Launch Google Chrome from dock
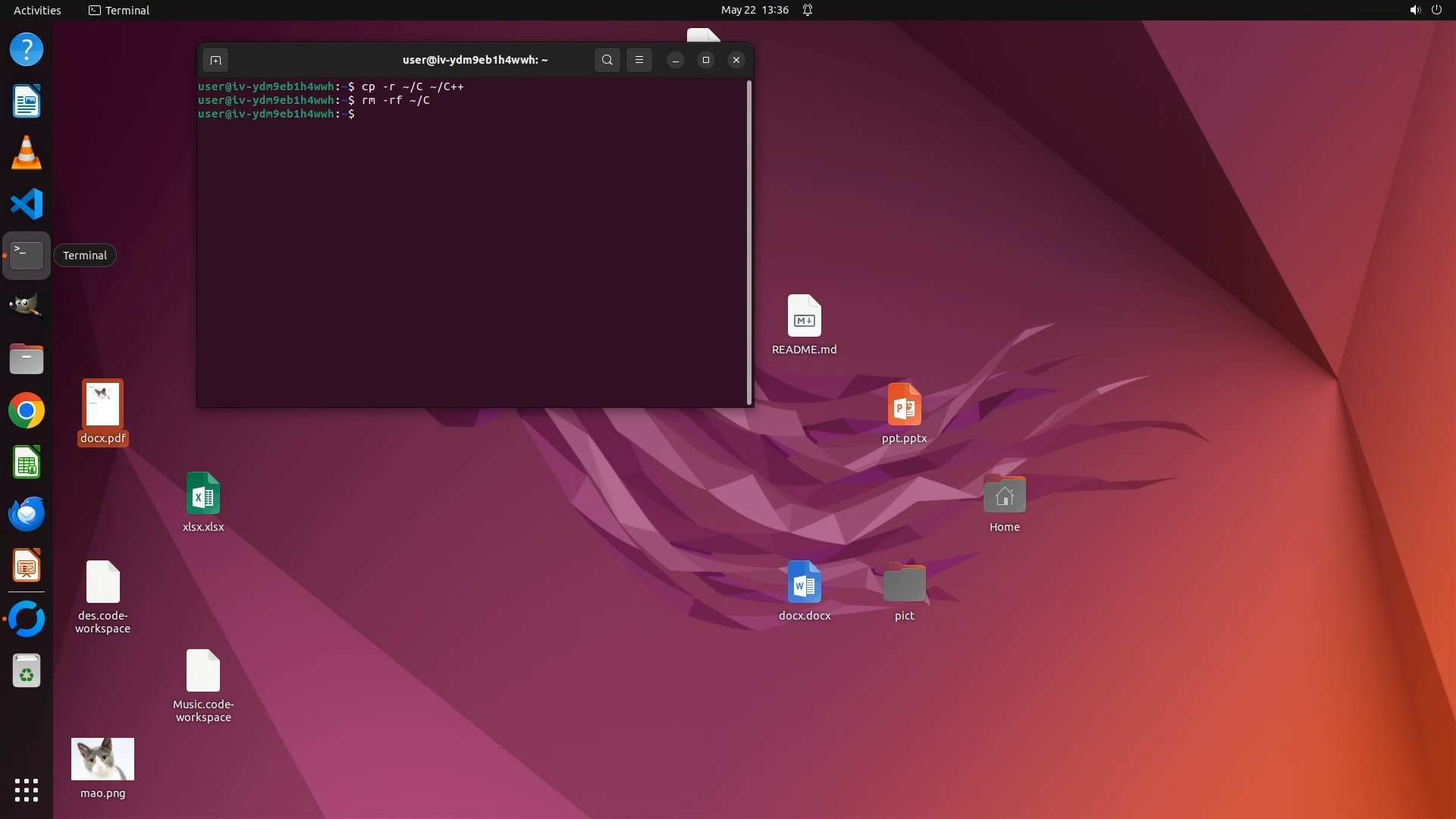 point(27,411)
